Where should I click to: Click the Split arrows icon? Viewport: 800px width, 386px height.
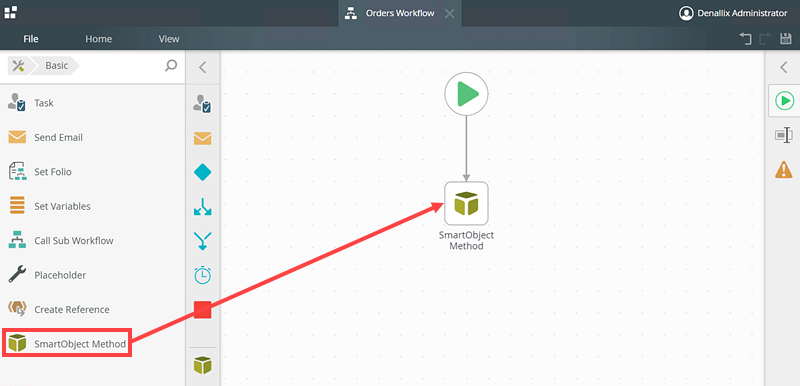pyautogui.click(x=203, y=207)
